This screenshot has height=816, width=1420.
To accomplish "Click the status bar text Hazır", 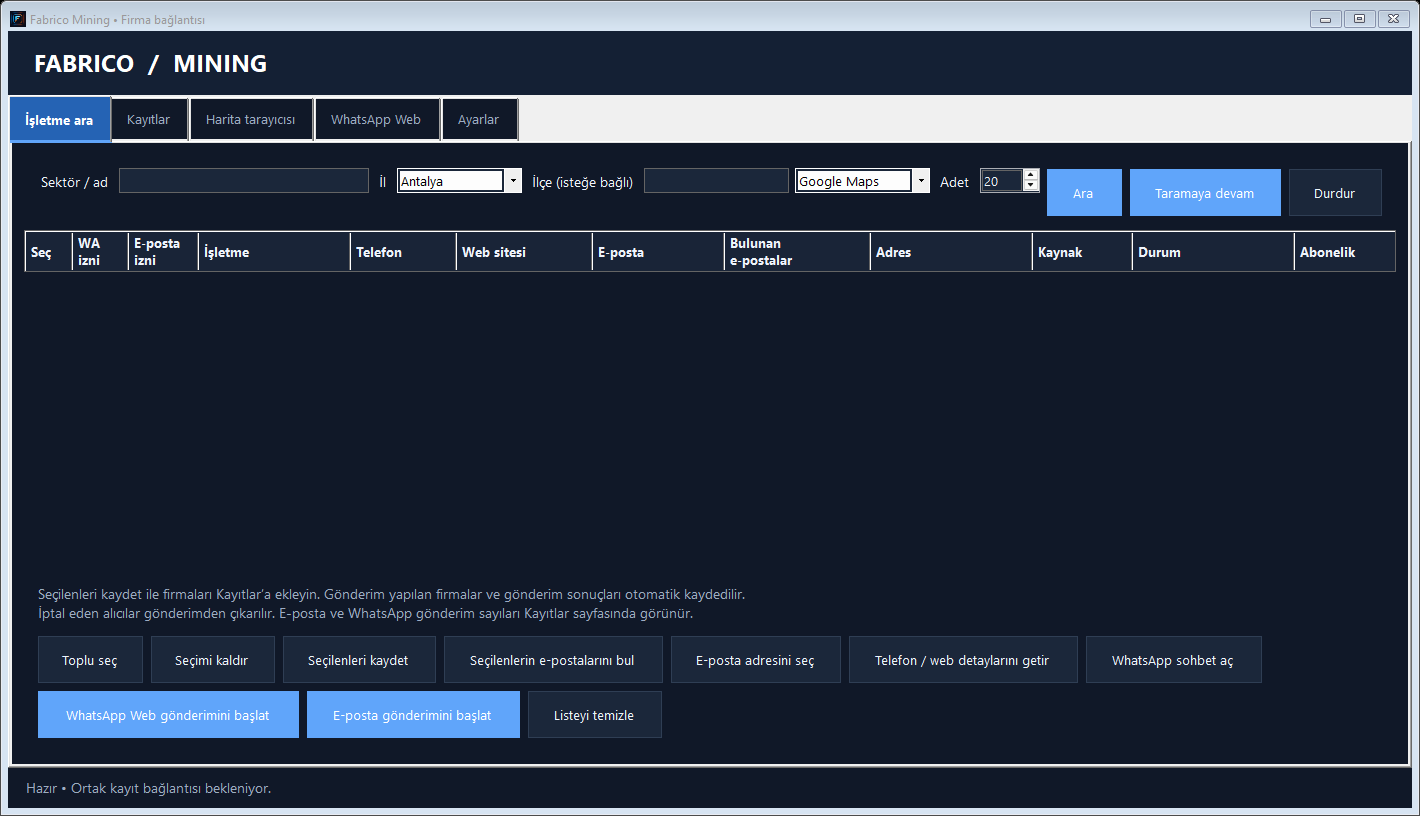I will (41, 788).
